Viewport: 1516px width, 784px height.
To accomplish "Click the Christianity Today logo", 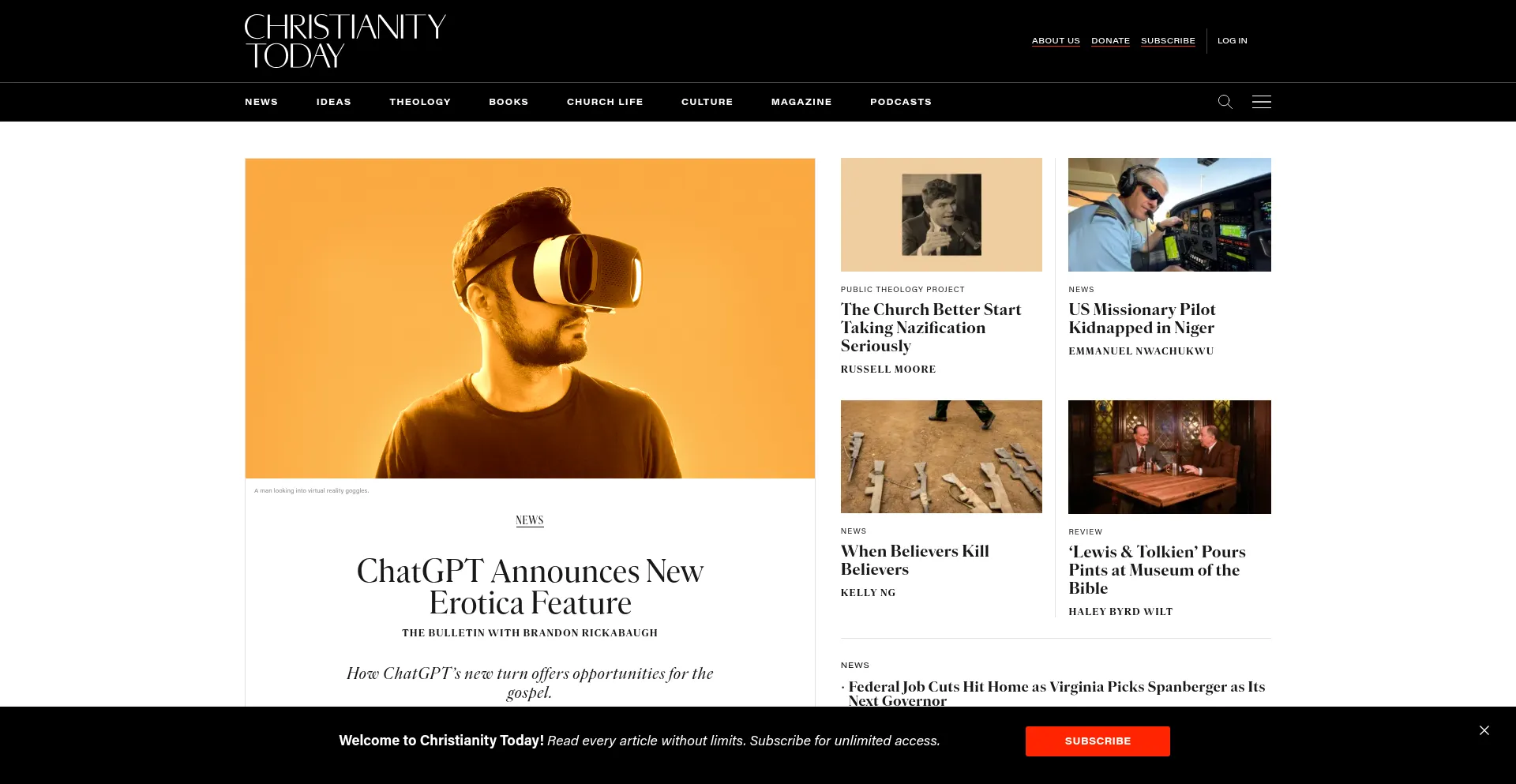I will coord(345,41).
